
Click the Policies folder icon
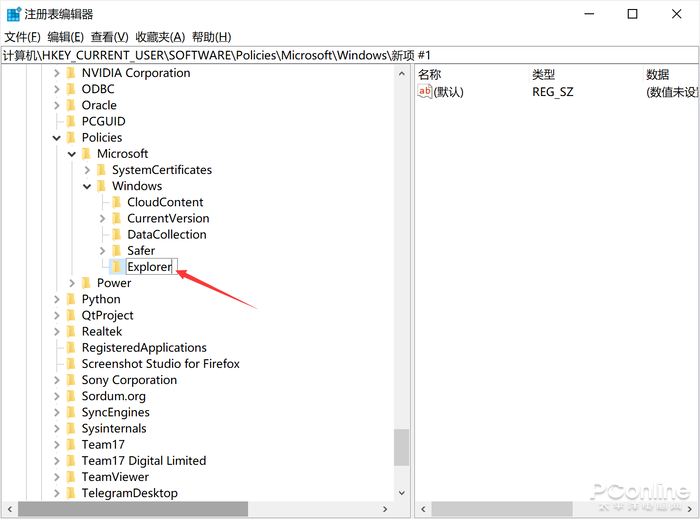pos(71,137)
